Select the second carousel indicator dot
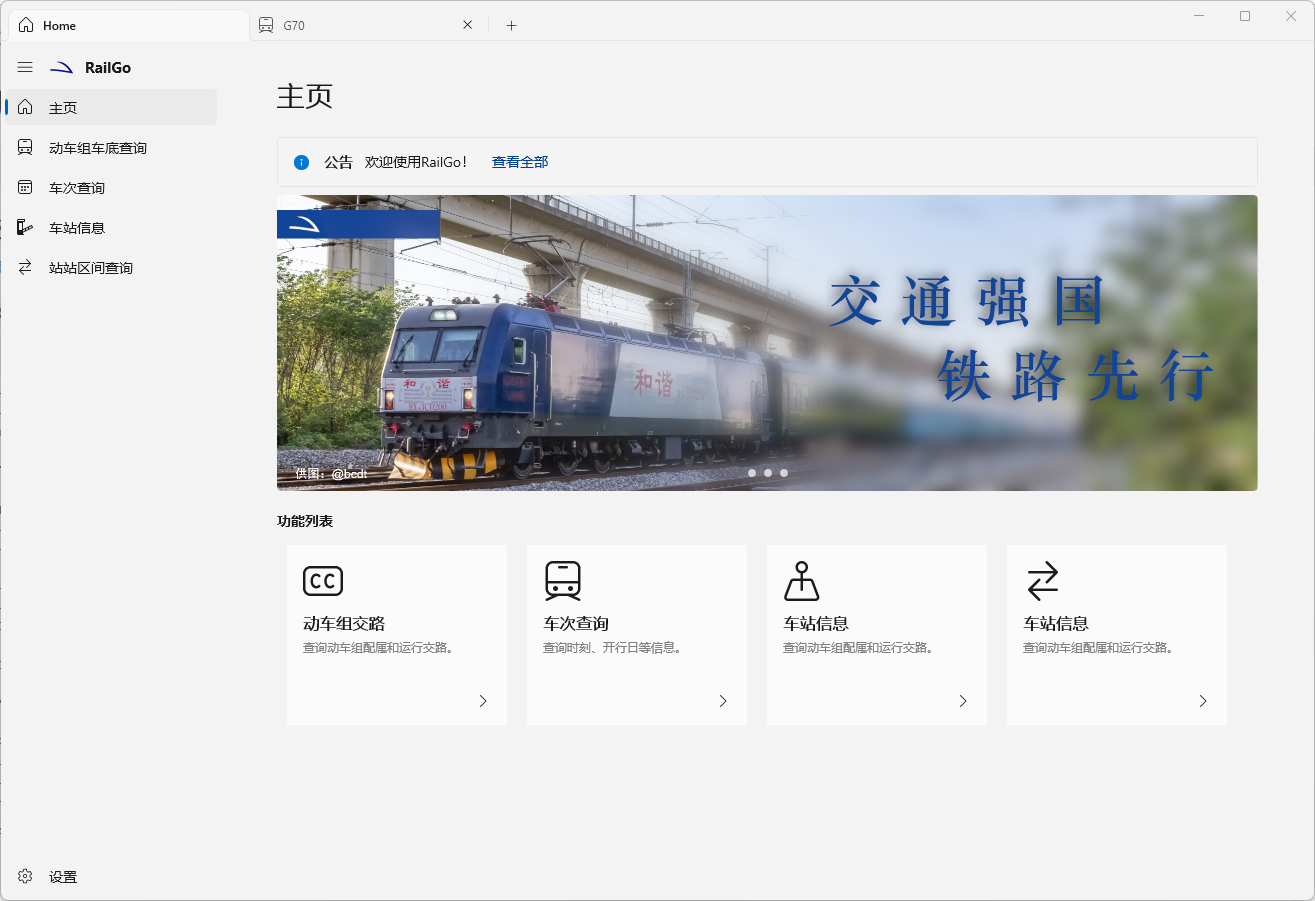 pyautogui.click(x=767, y=472)
